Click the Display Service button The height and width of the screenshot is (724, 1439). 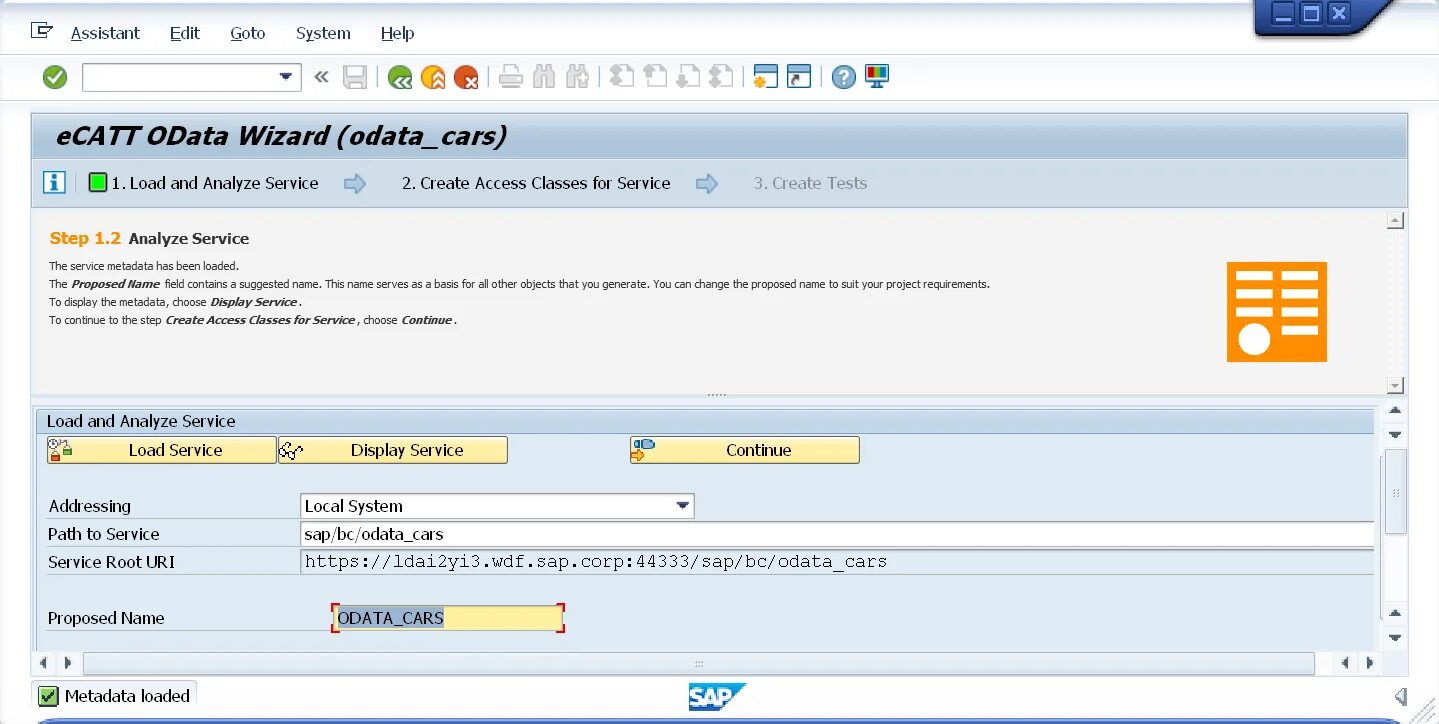(393, 450)
